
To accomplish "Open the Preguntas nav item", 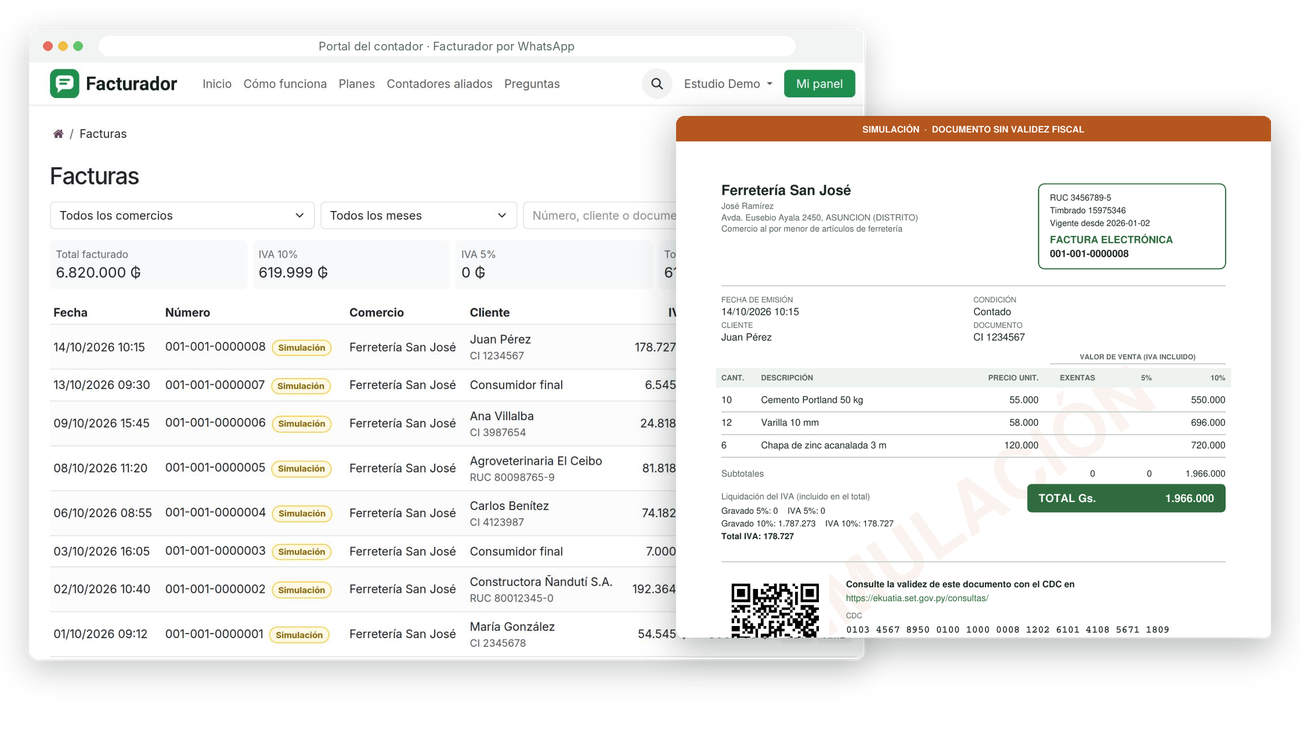I will [532, 84].
